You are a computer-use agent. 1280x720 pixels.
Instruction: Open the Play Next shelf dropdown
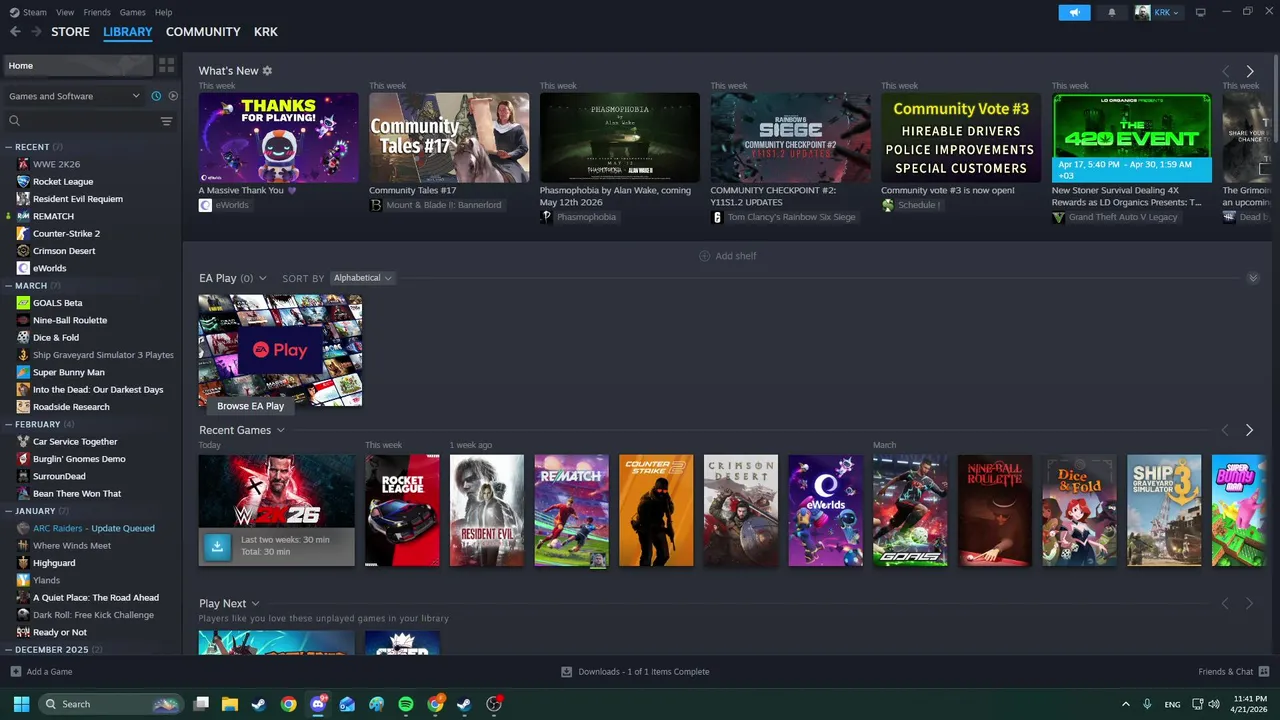255,604
